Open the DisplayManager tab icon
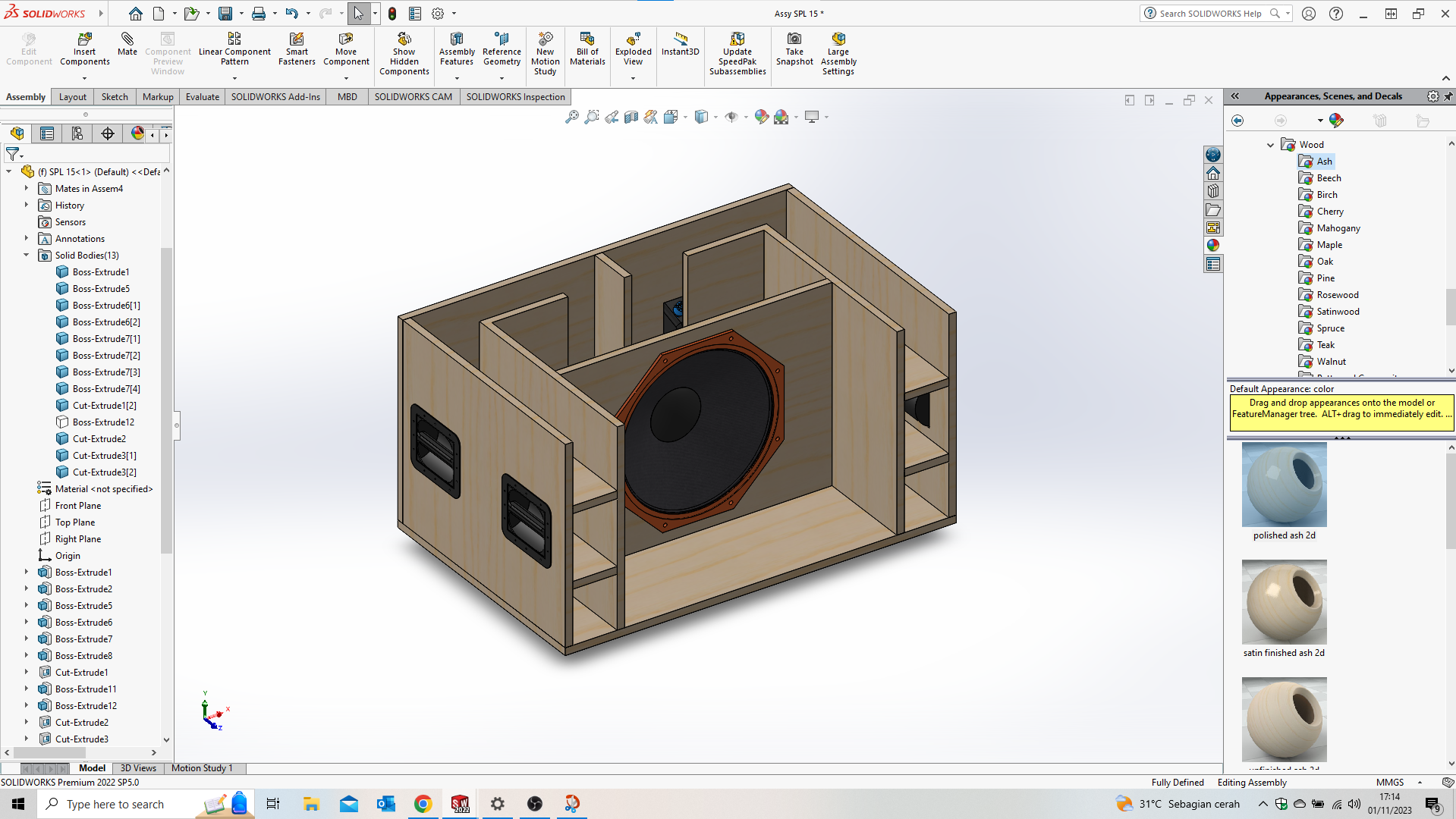Screen dimensions: 1456x819 pyautogui.click(x=137, y=133)
